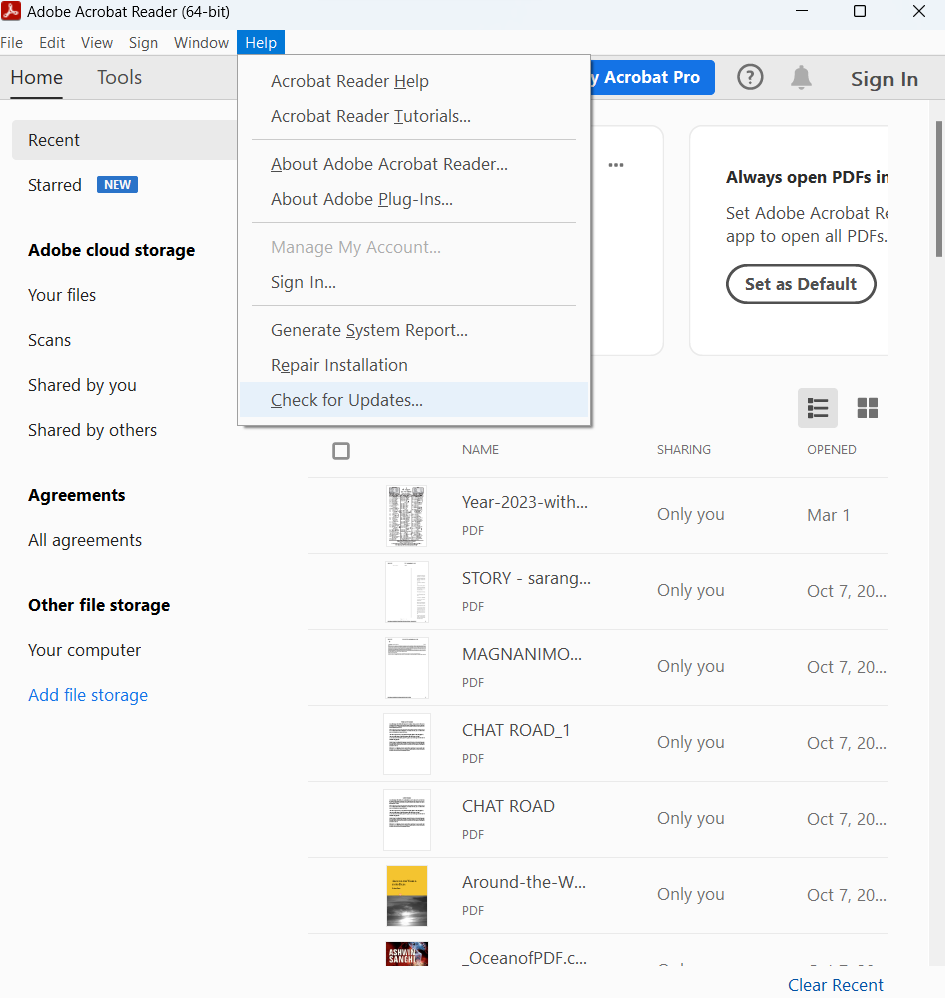This screenshot has height=998, width=945.
Task: Open the Around-the-W PDF thumbnail
Action: [406, 895]
